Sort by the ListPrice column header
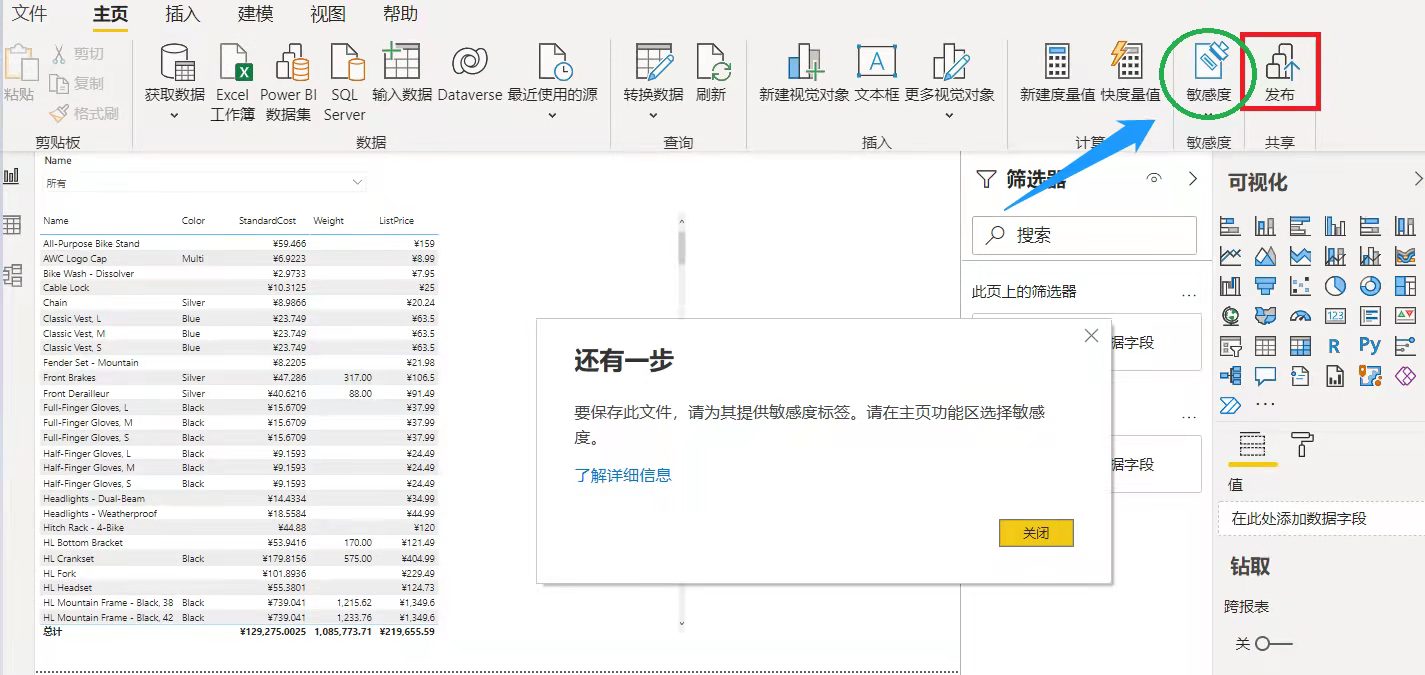 (396, 221)
